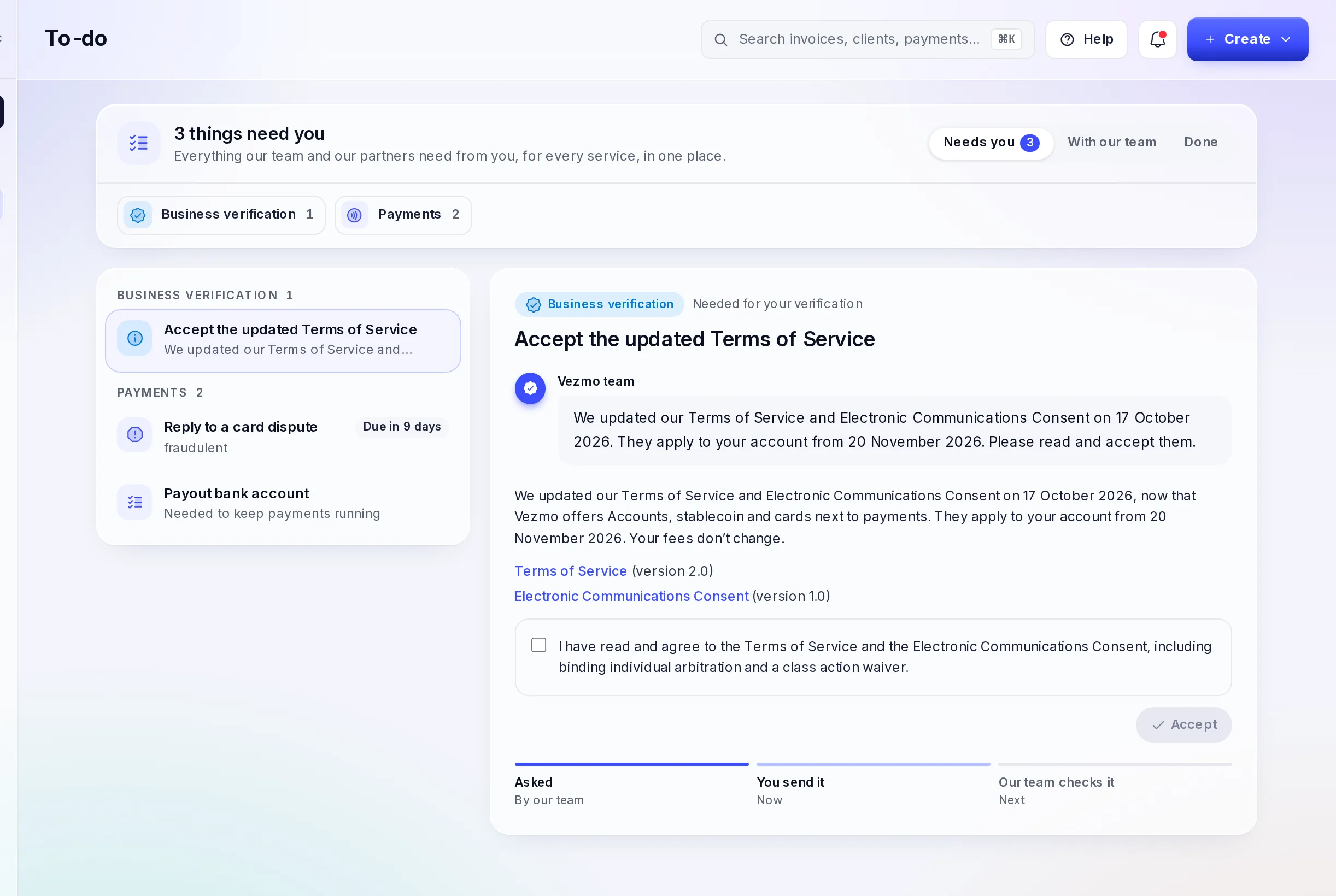The image size is (1336, 896).
Task: Focus the search invoices, clients, payments field
Action: pos(867,39)
